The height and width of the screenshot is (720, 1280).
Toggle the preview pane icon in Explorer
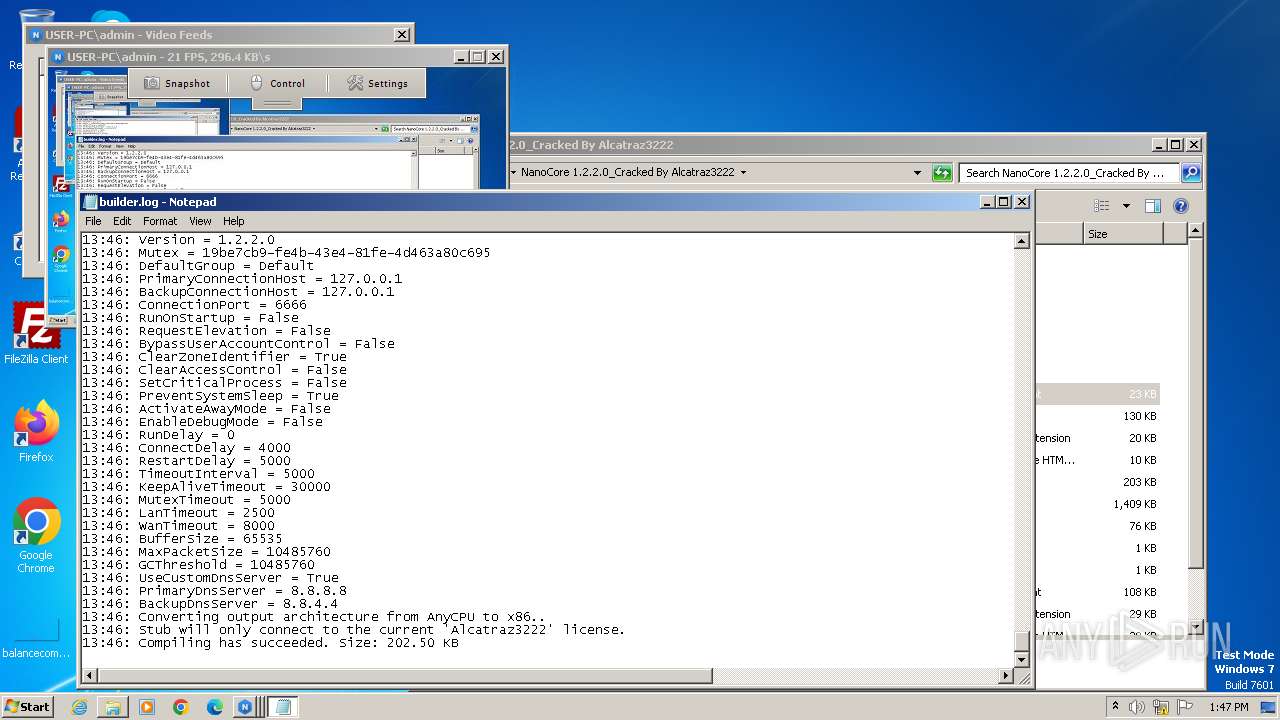1152,206
